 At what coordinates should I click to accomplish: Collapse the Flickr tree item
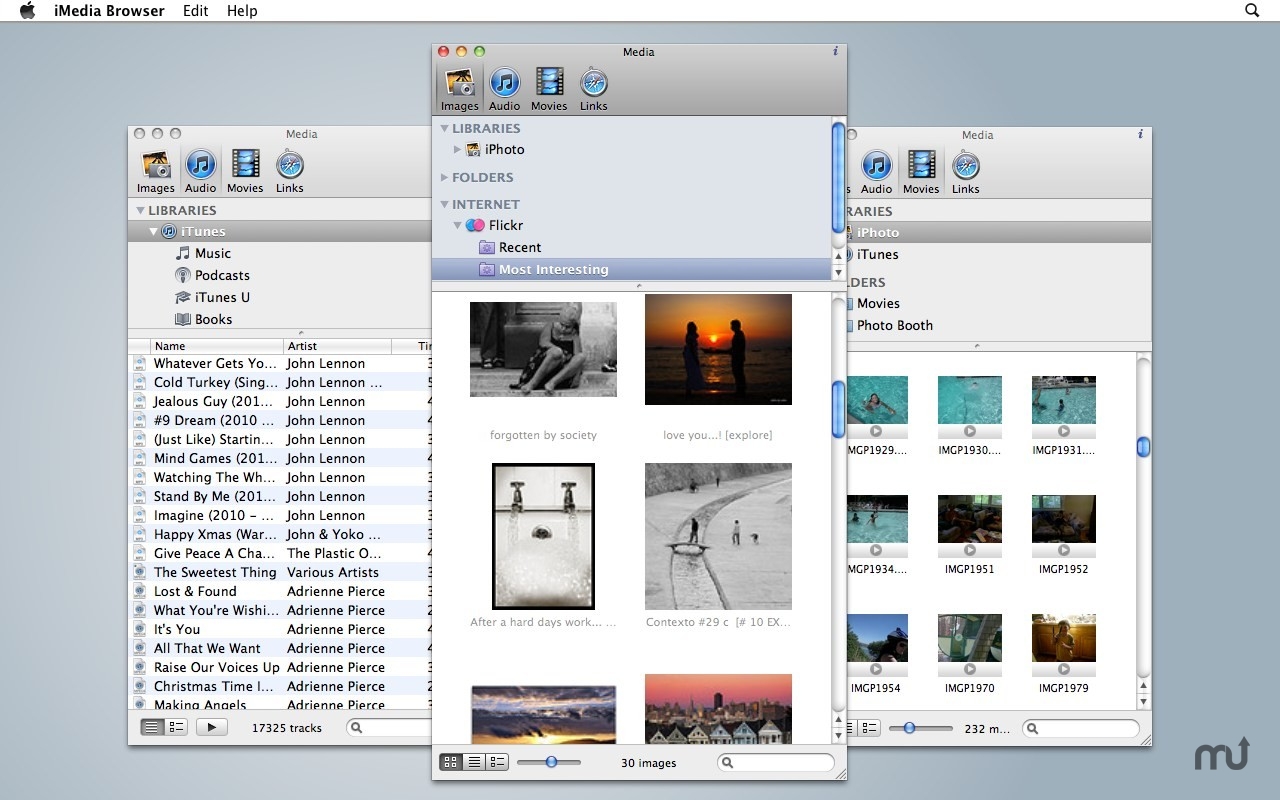457,225
